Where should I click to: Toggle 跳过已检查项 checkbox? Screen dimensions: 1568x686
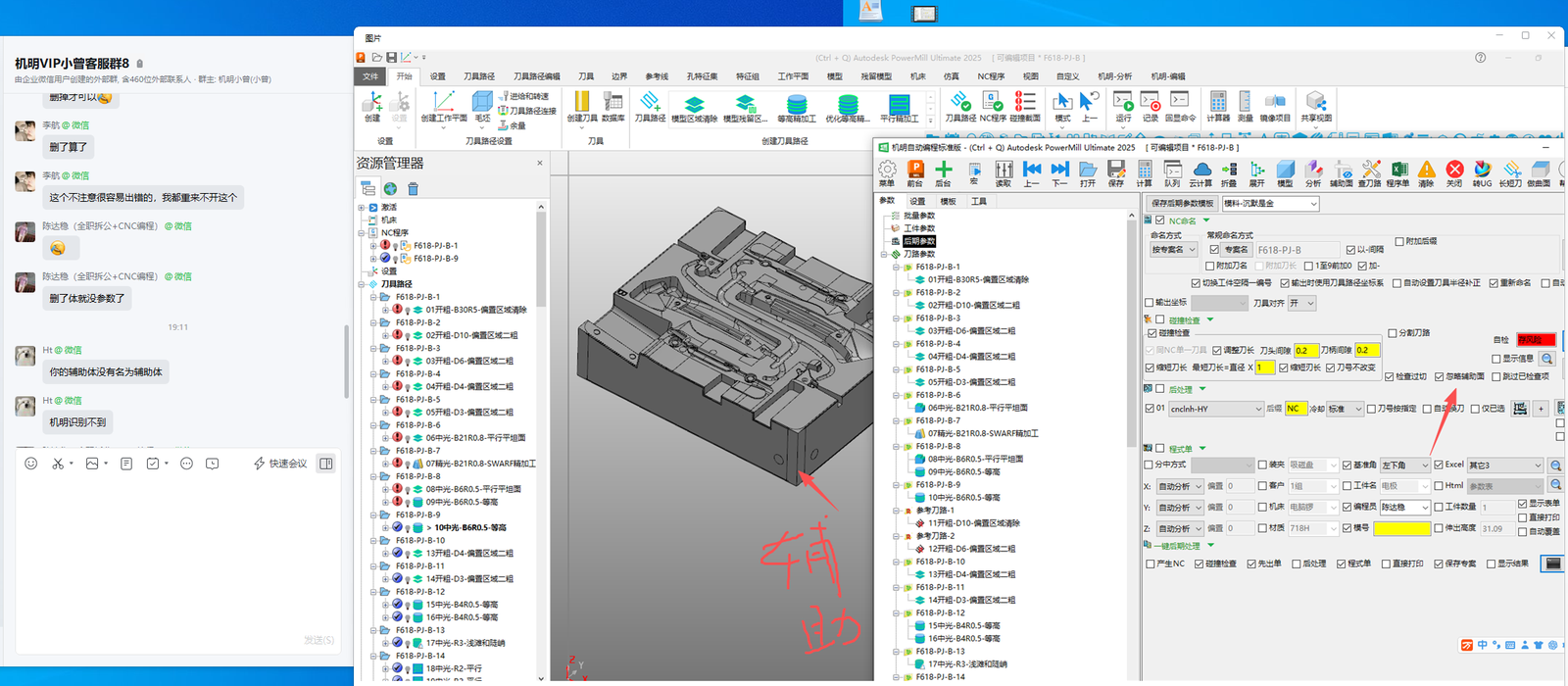(1495, 376)
